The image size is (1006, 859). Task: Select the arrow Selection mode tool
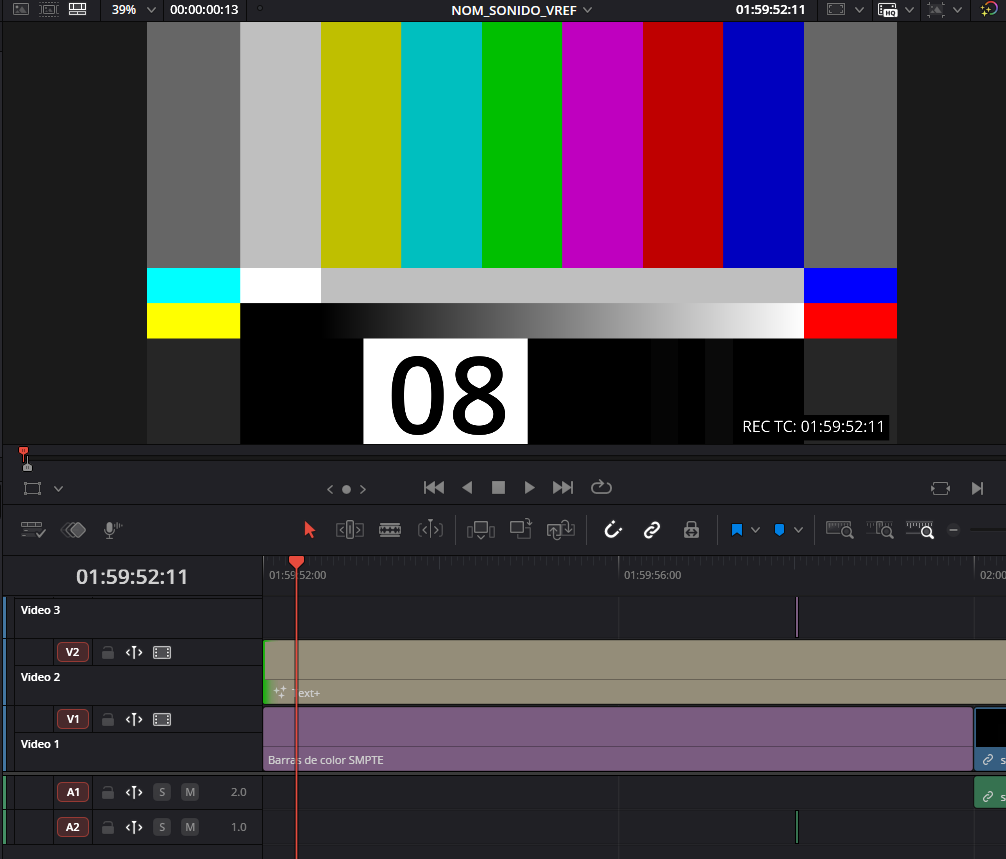point(310,530)
